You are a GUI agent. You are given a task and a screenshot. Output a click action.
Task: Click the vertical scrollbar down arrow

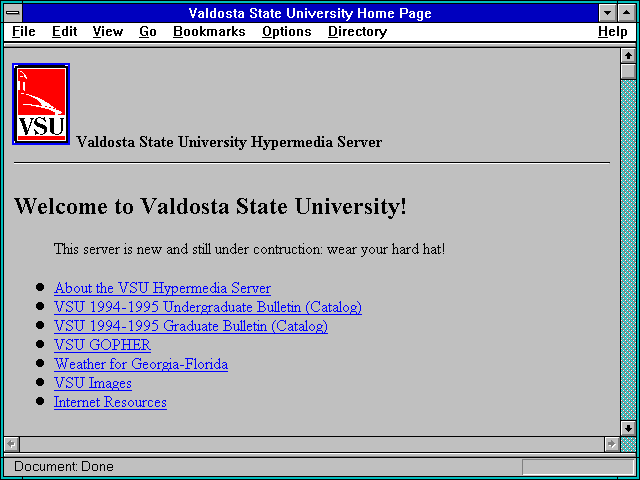[628, 428]
